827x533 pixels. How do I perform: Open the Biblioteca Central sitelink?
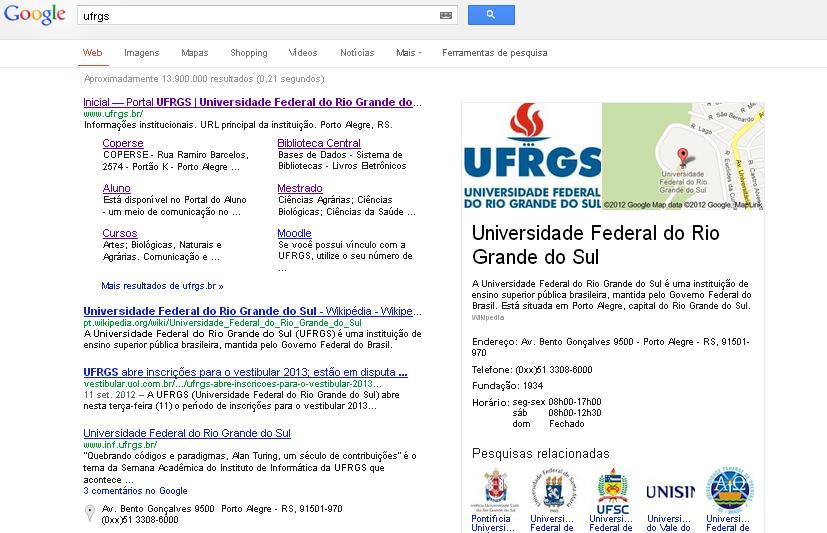click(319, 143)
